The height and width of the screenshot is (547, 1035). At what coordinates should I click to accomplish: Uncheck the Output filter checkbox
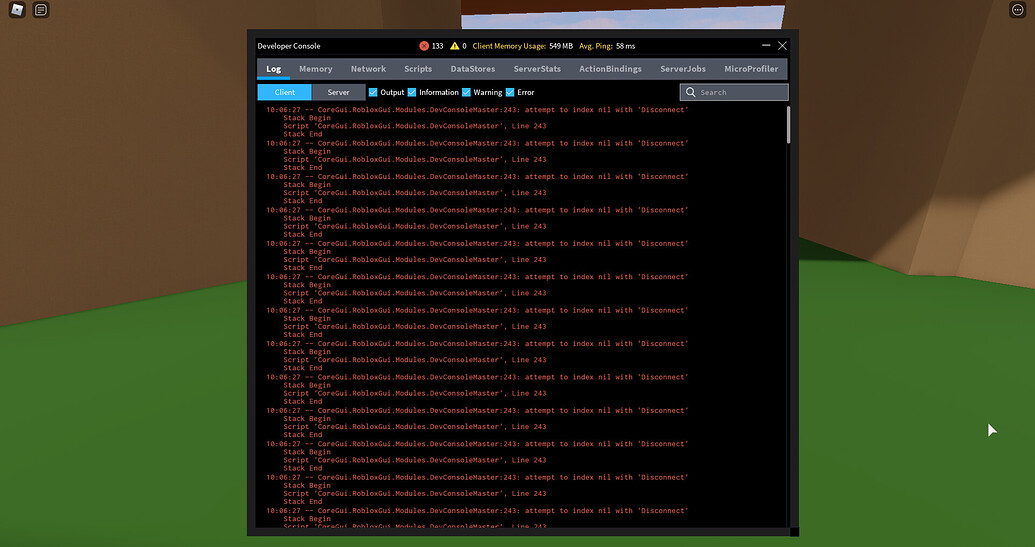point(373,92)
